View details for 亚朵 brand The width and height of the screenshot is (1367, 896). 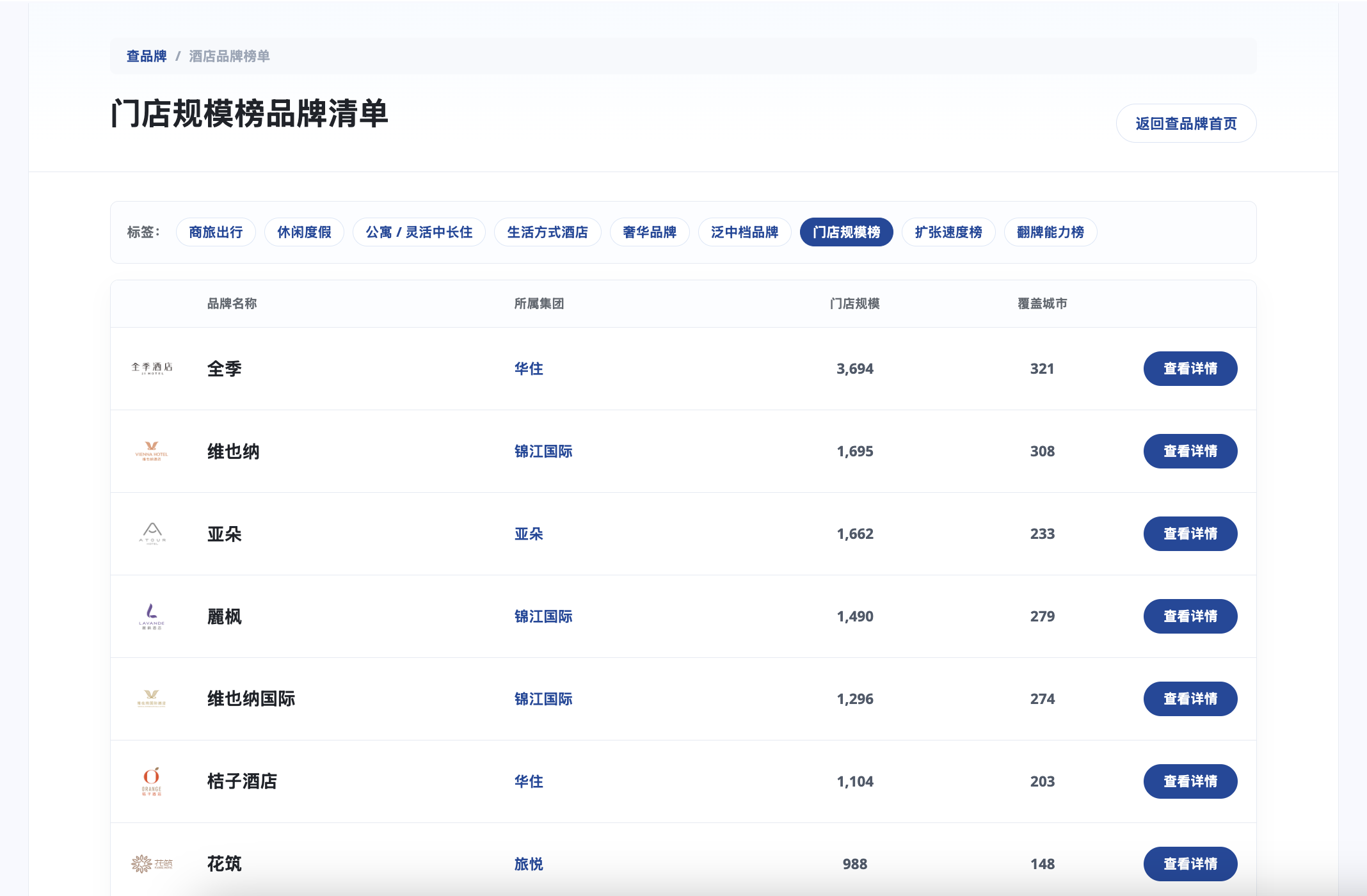pyautogui.click(x=1190, y=534)
